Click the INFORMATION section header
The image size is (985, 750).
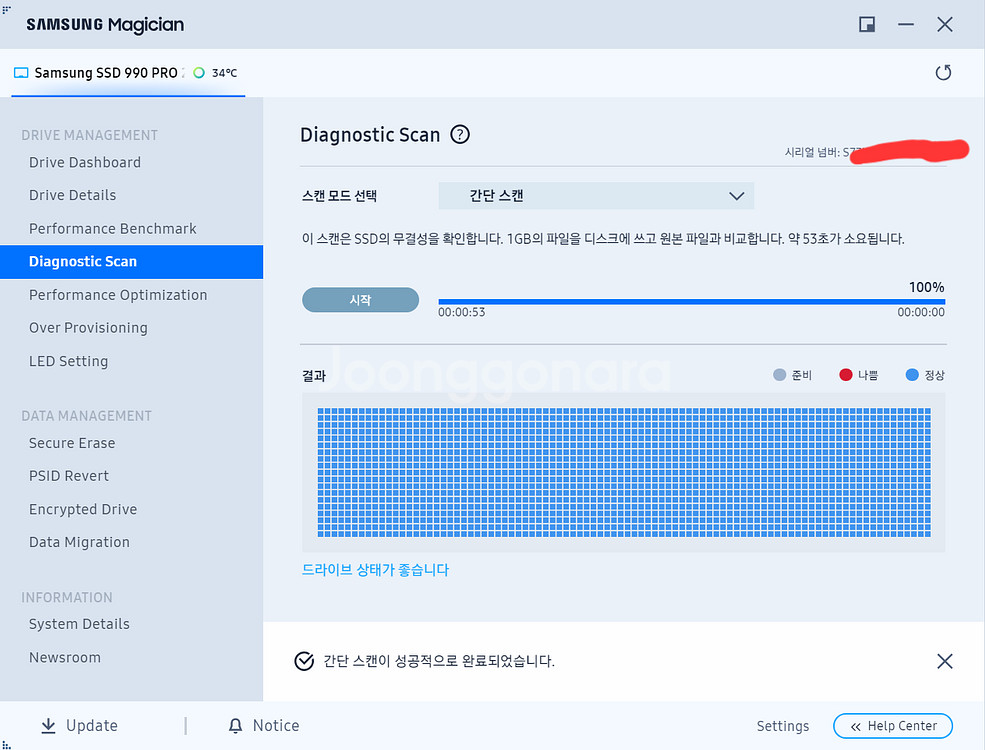click(67, 597)
